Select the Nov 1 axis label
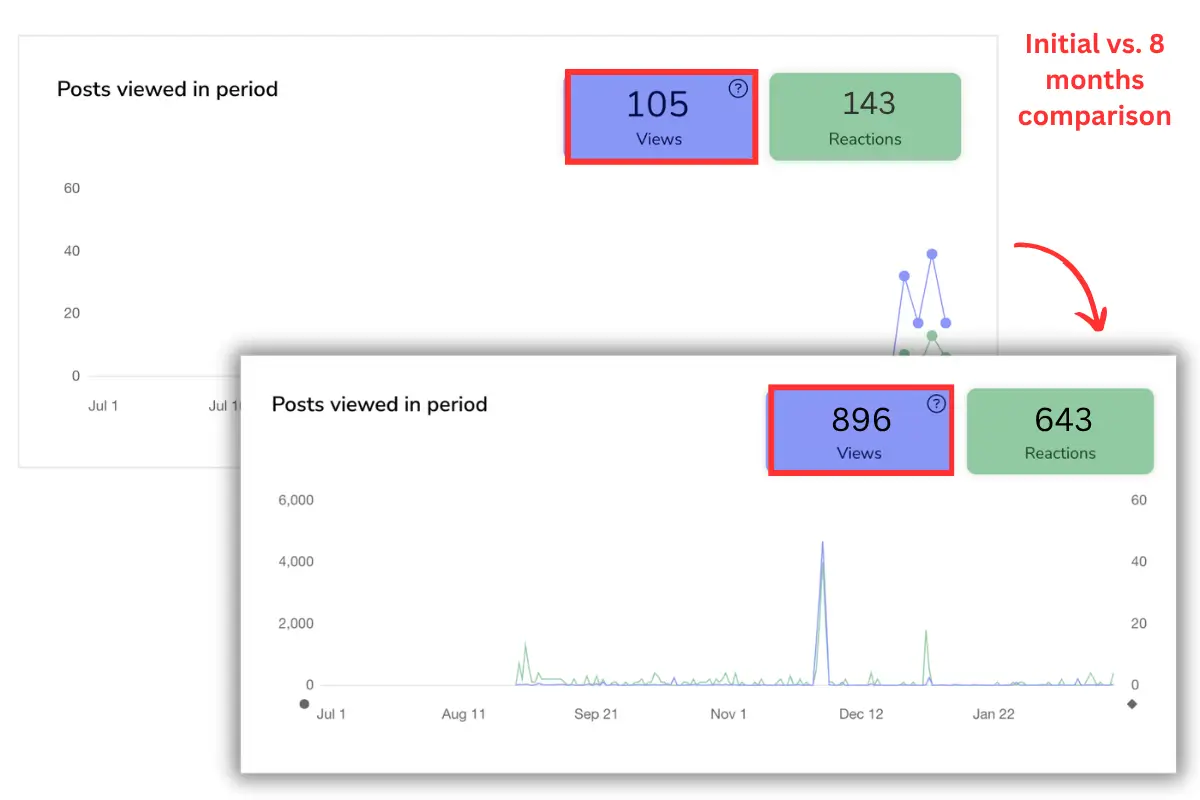The height and width of the screenshot is (800, 1200). (727, 713)
